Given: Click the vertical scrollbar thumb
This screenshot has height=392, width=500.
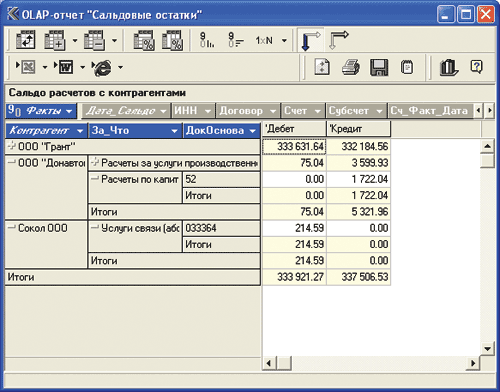Looking at the screenshot, I should click(487, 161).
